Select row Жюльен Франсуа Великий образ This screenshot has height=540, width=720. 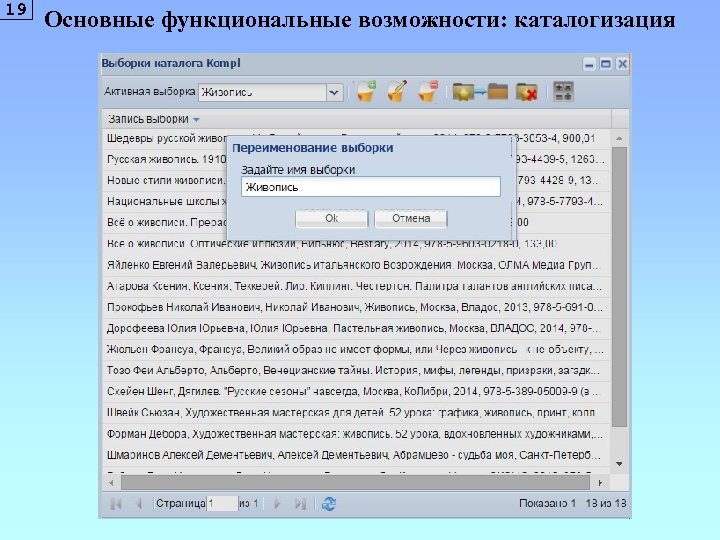click(357, 350)
